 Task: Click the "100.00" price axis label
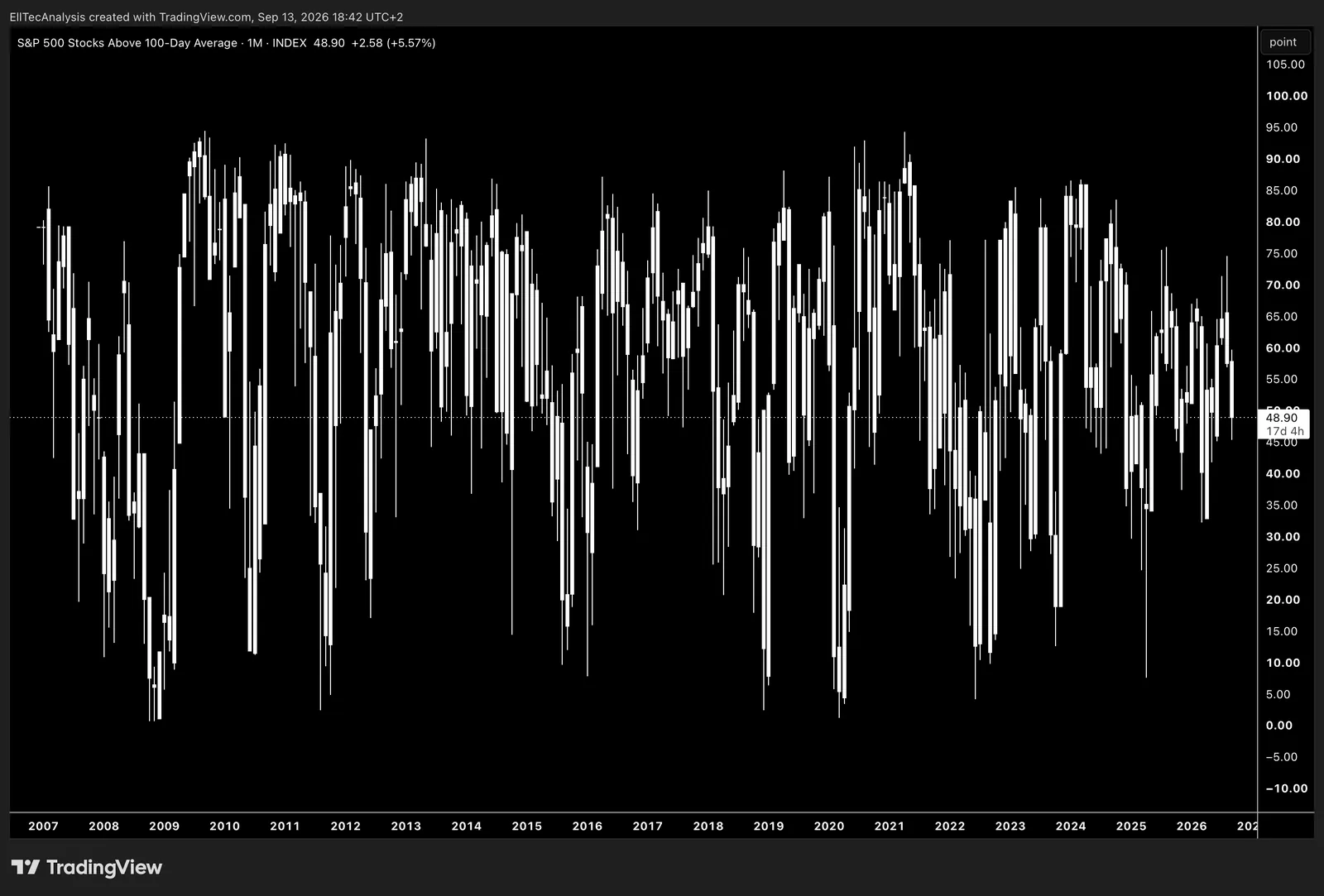click(1287, 96)
